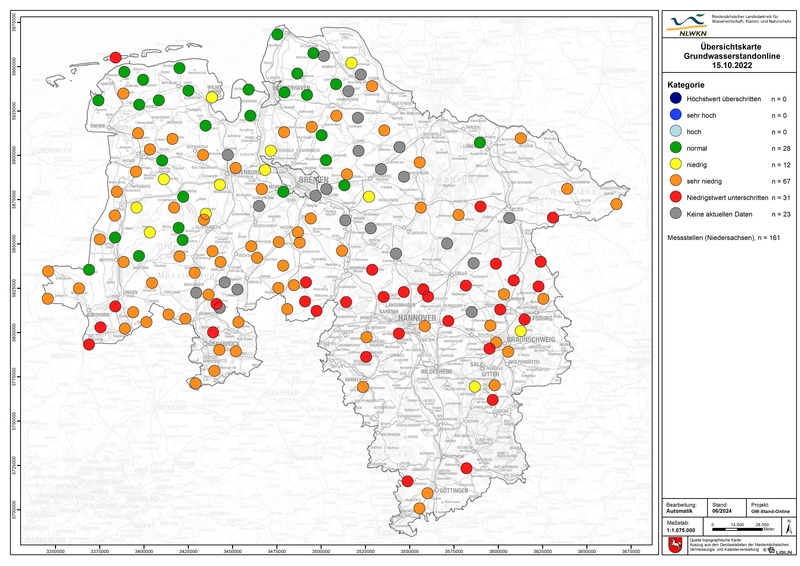Click the green 'normal' legend circle
This screenshot has width=800, height=566.
(678, 148)
